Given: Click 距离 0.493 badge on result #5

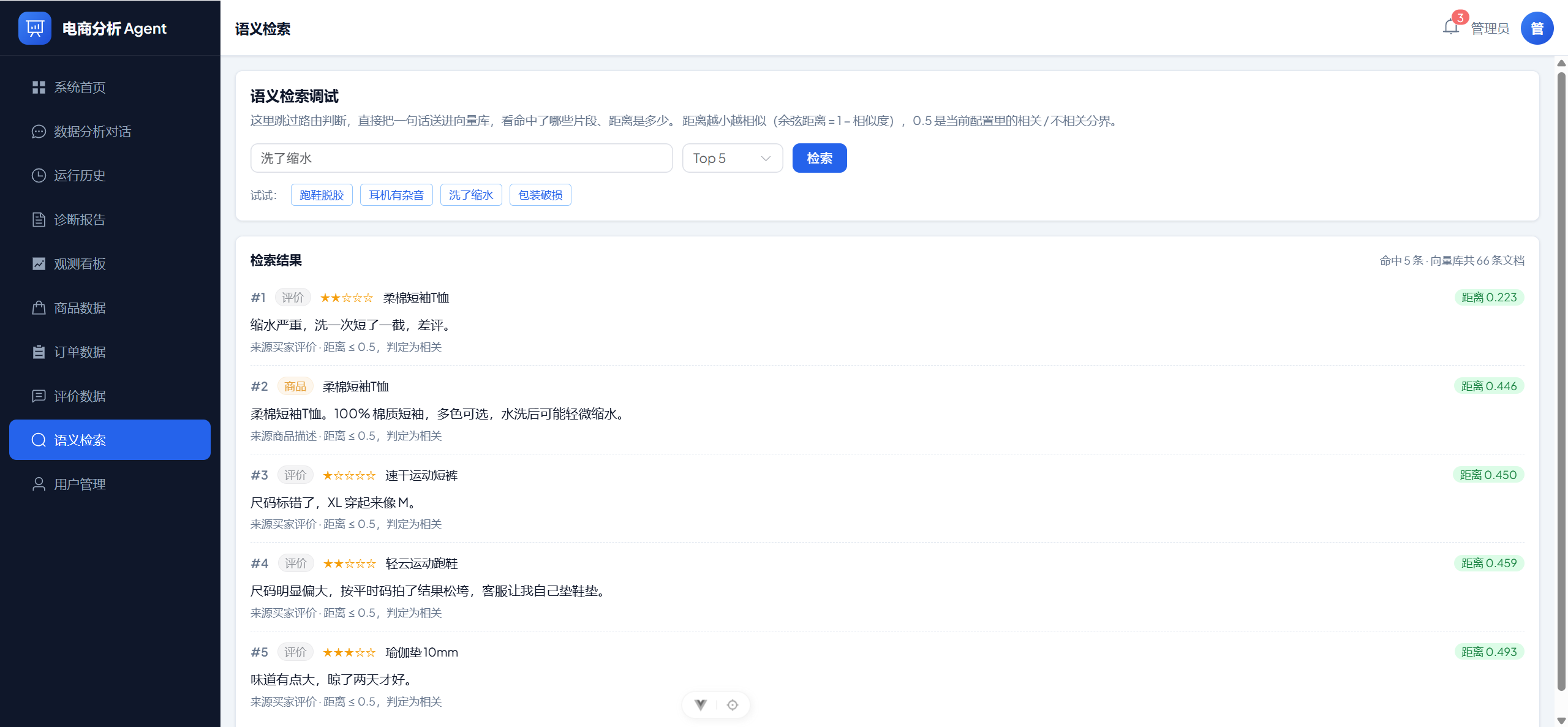Looking at the screenshot, I should (1489, 652).
